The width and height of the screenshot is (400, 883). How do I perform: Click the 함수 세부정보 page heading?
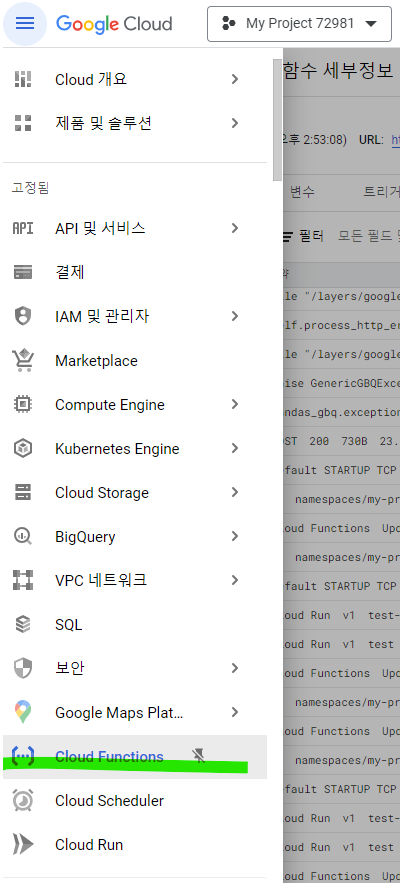pos(337,72)
